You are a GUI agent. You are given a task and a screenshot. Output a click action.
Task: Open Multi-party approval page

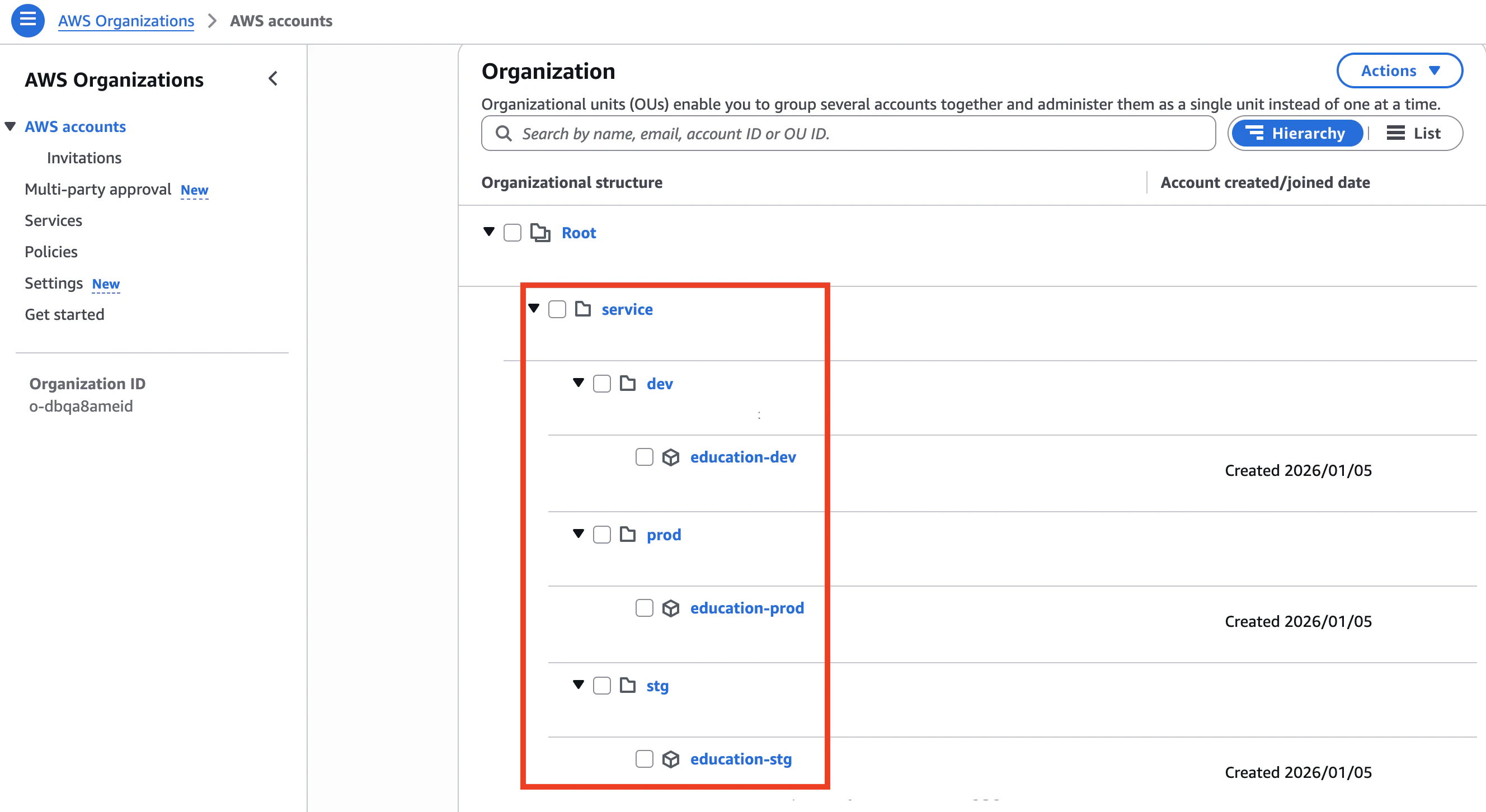[98, 189]
